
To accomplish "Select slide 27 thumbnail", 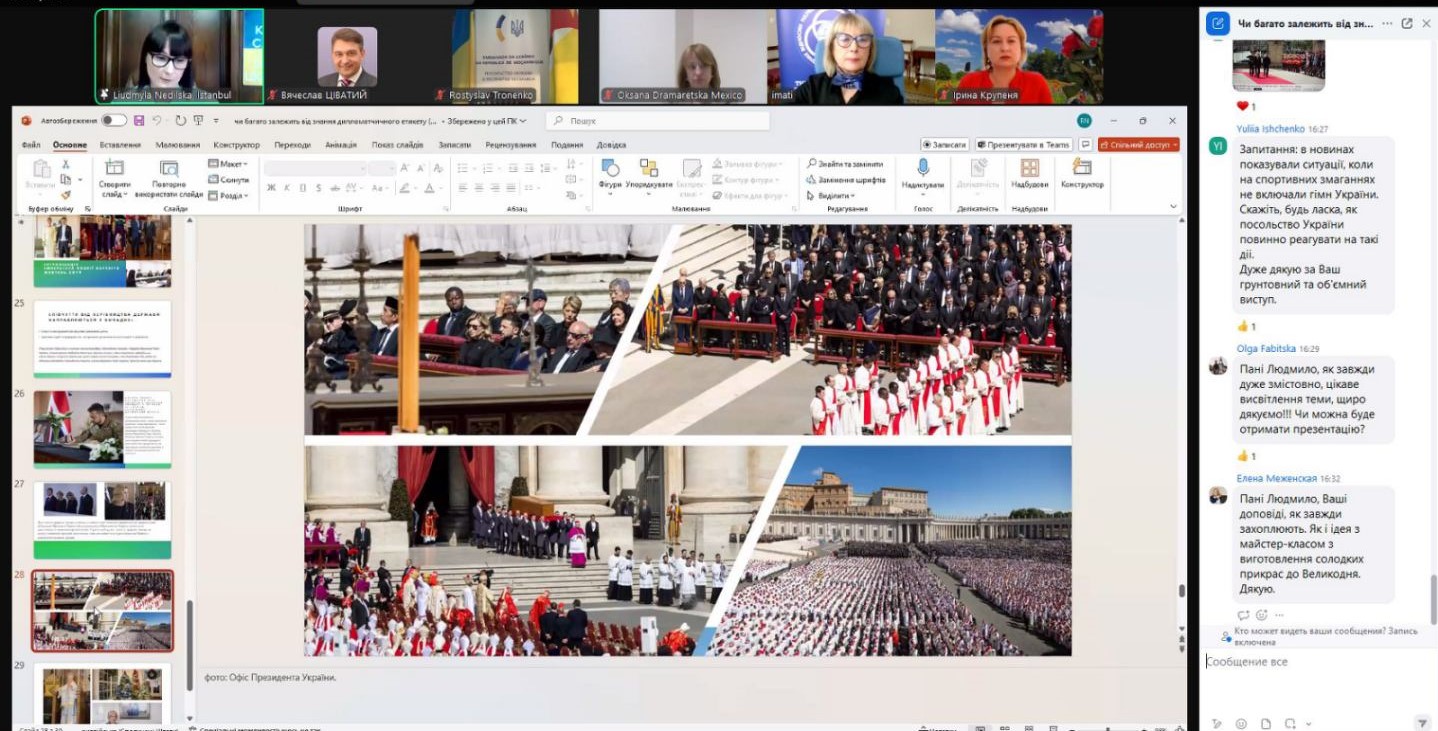I will (x=102, y=520).
